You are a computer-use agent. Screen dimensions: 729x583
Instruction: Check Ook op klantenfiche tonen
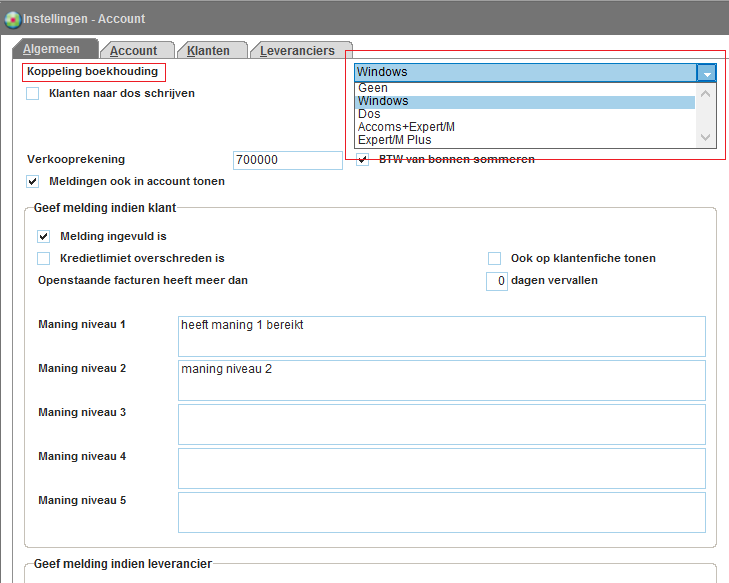pos(494,259)
